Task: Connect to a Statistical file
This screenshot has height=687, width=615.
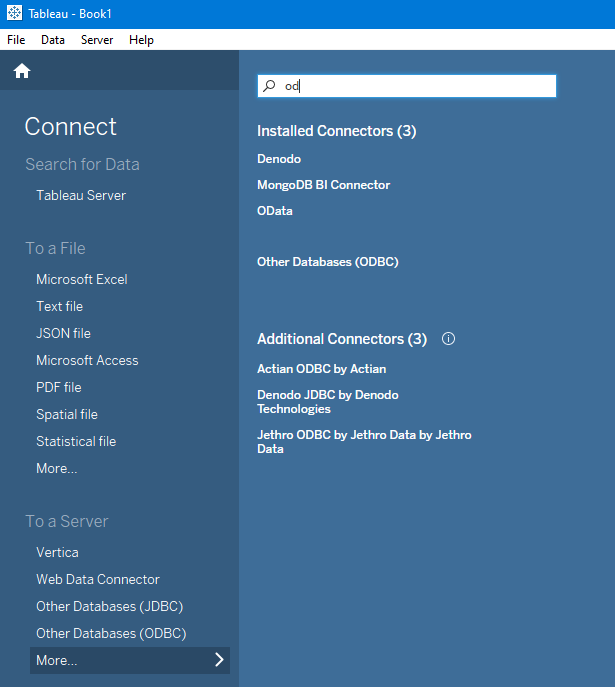Action: click(x=76, y=441)
